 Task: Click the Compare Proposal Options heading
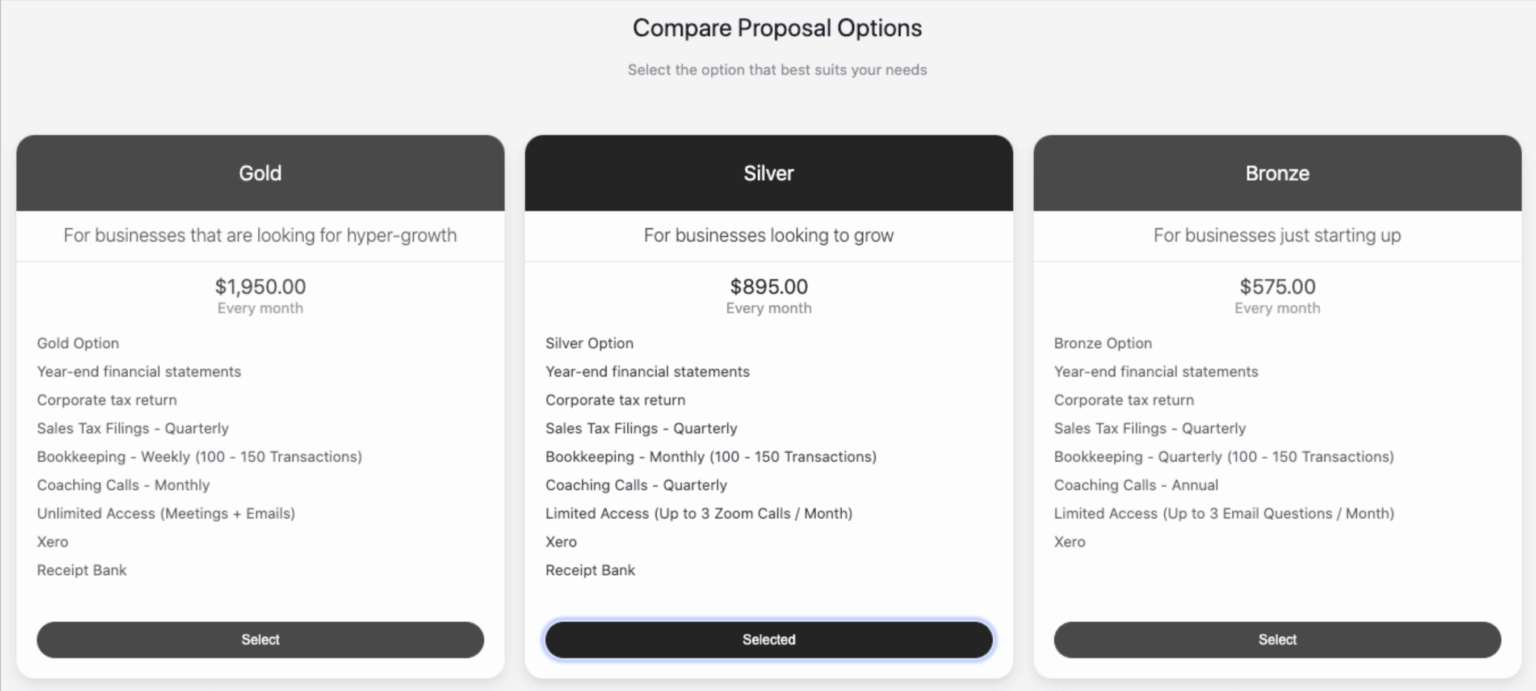[x=777, y=28]
